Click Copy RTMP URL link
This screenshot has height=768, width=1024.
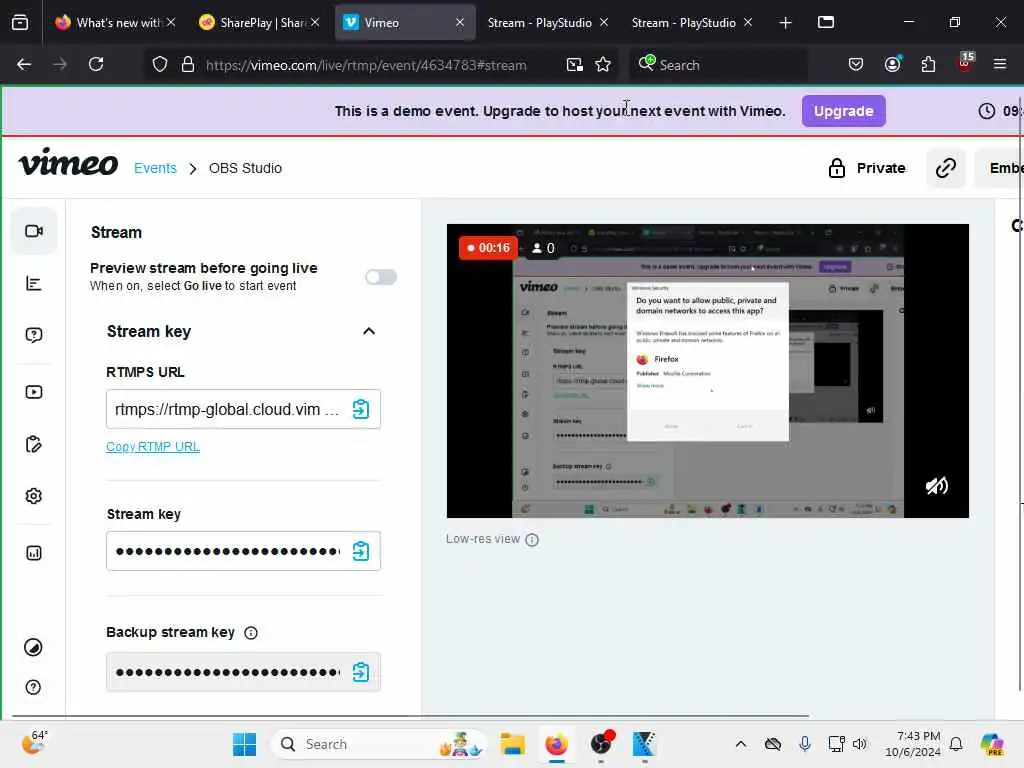click(153, 447)
